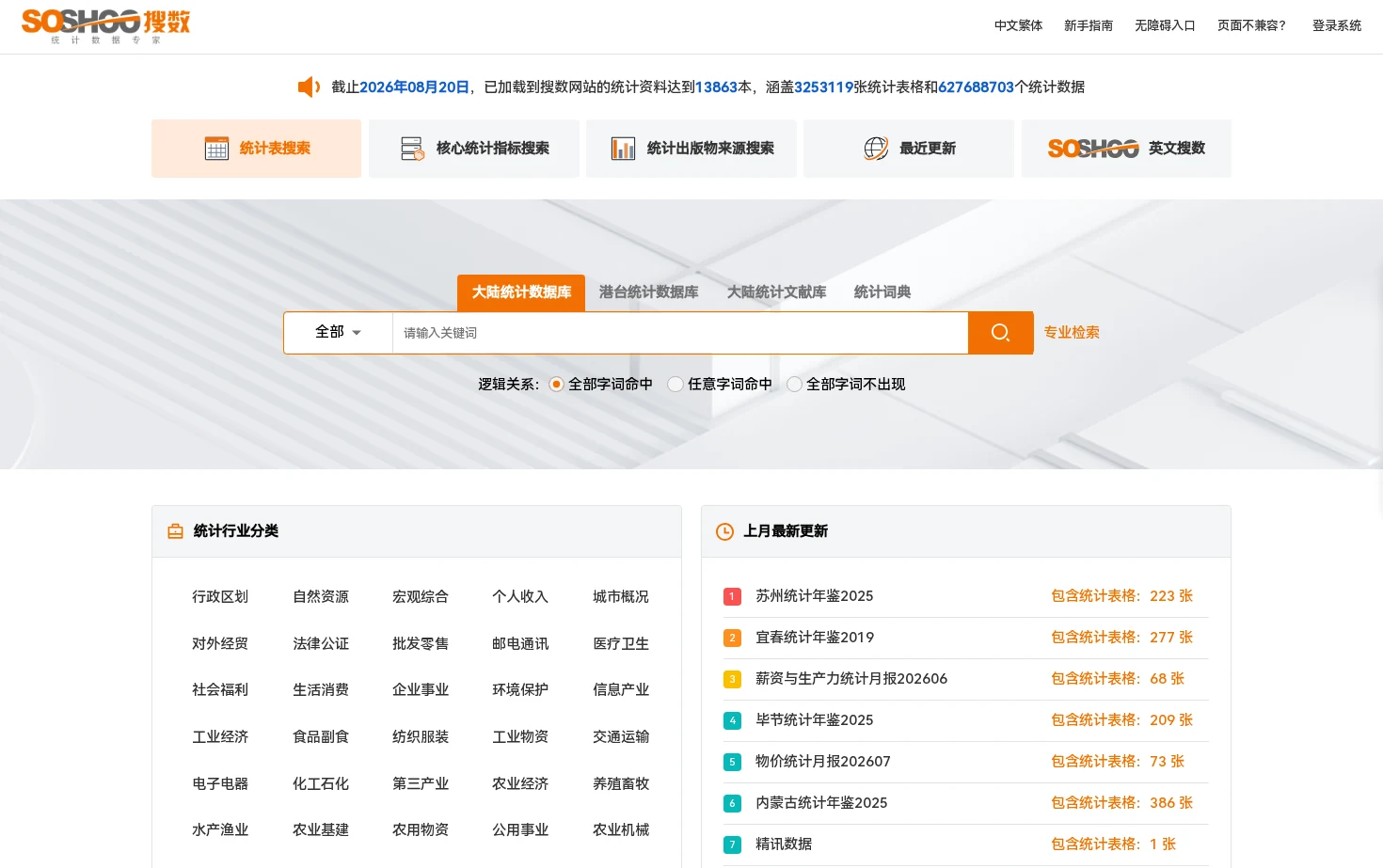
Task: Open the 交通运输 industry category
Action: click(x=621, y=737)
